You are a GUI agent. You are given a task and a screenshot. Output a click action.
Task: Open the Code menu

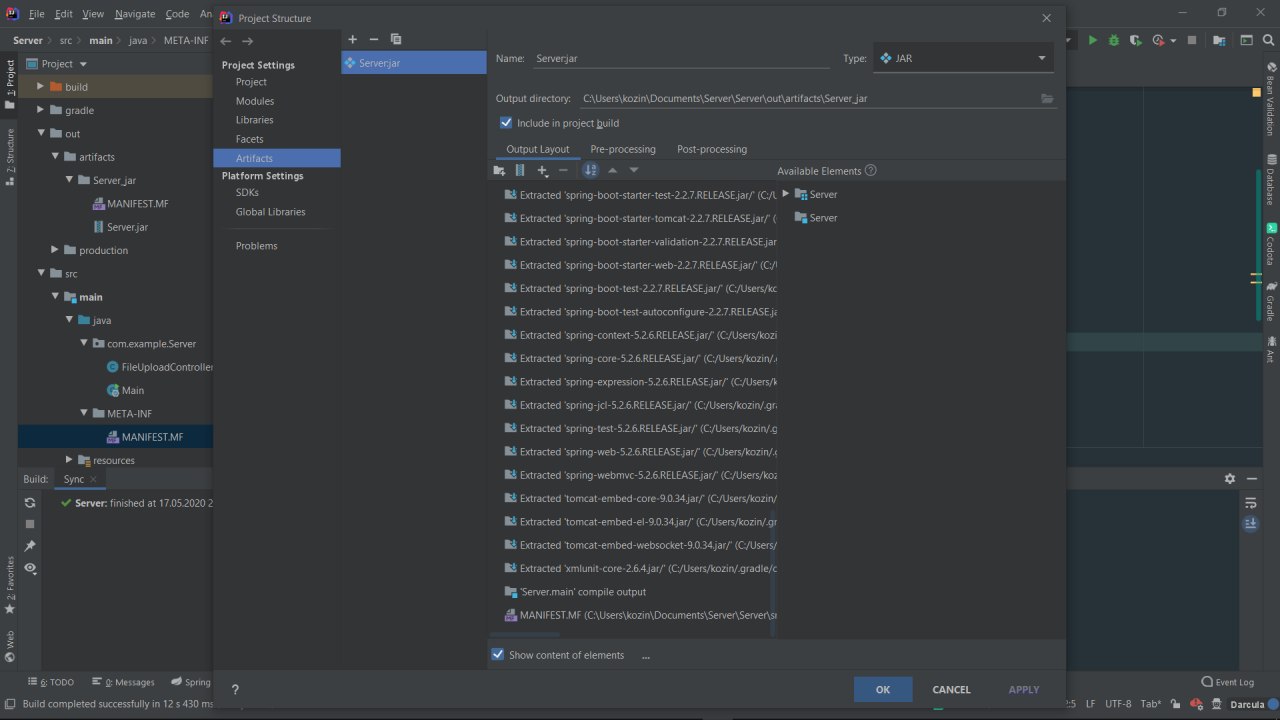pos(177,14)
